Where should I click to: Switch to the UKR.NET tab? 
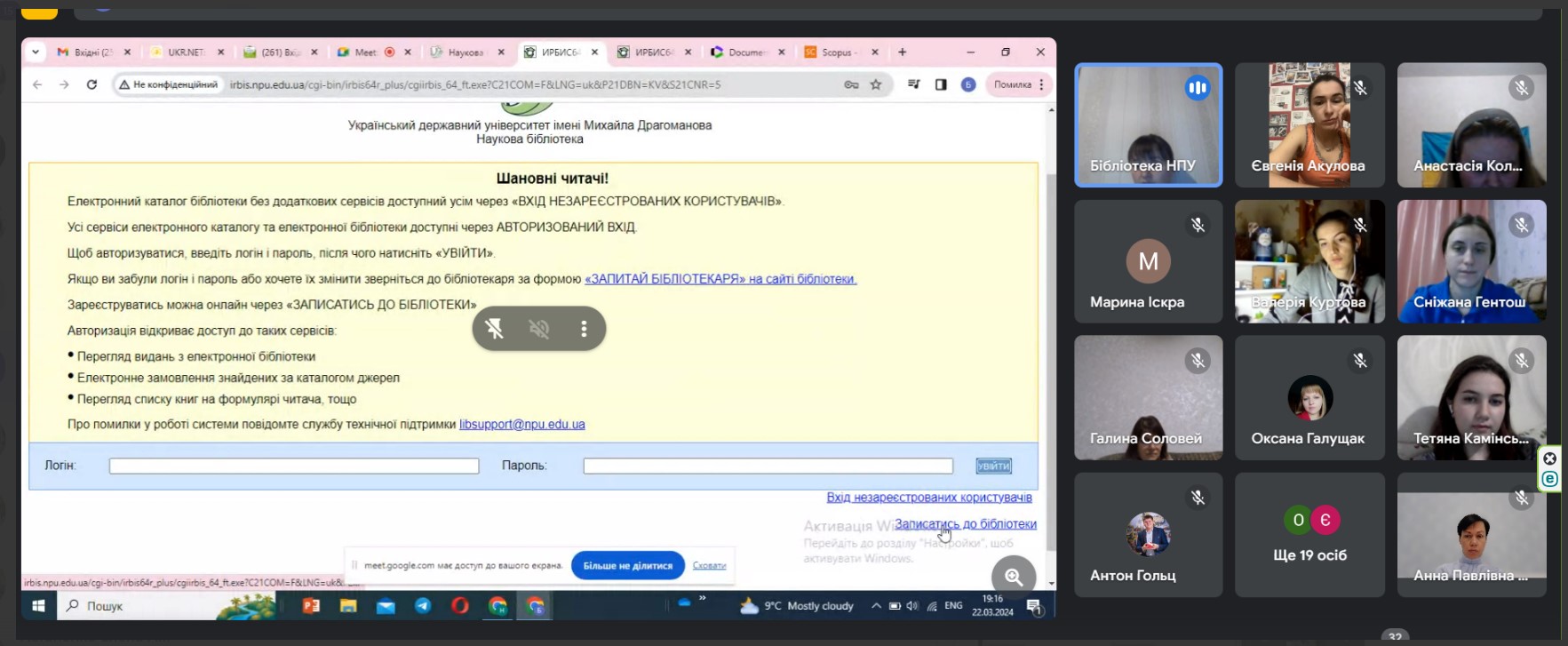(187, 52)
